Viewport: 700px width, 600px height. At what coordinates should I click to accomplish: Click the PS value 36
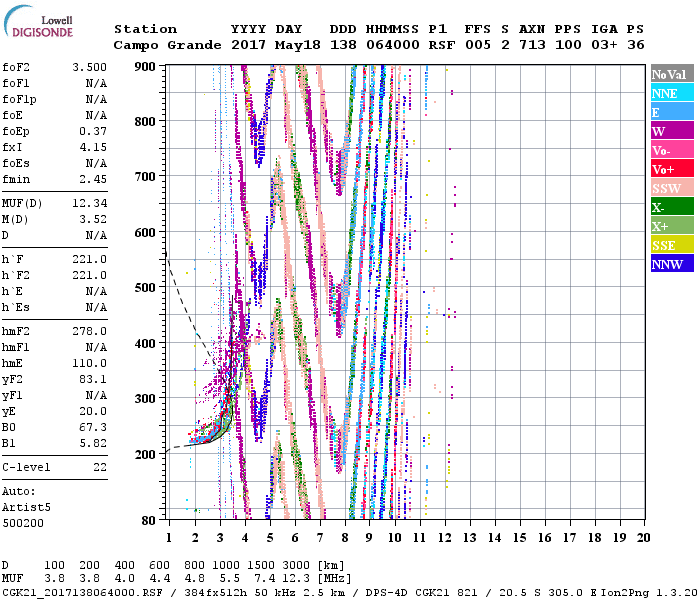tap(636, 45)
